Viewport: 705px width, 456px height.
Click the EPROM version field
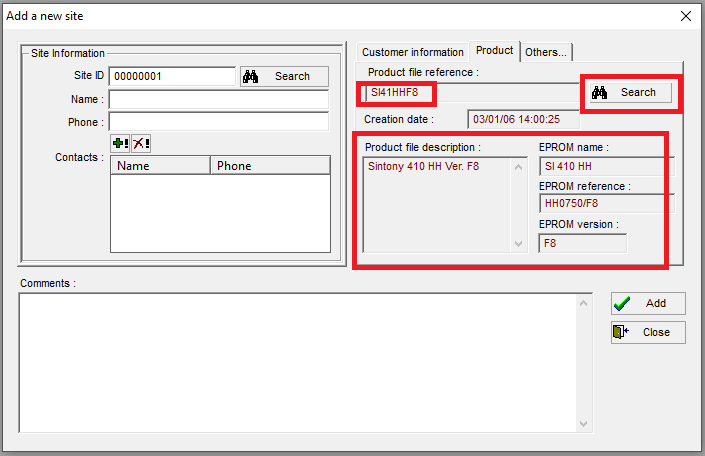(x=582, y=243)
